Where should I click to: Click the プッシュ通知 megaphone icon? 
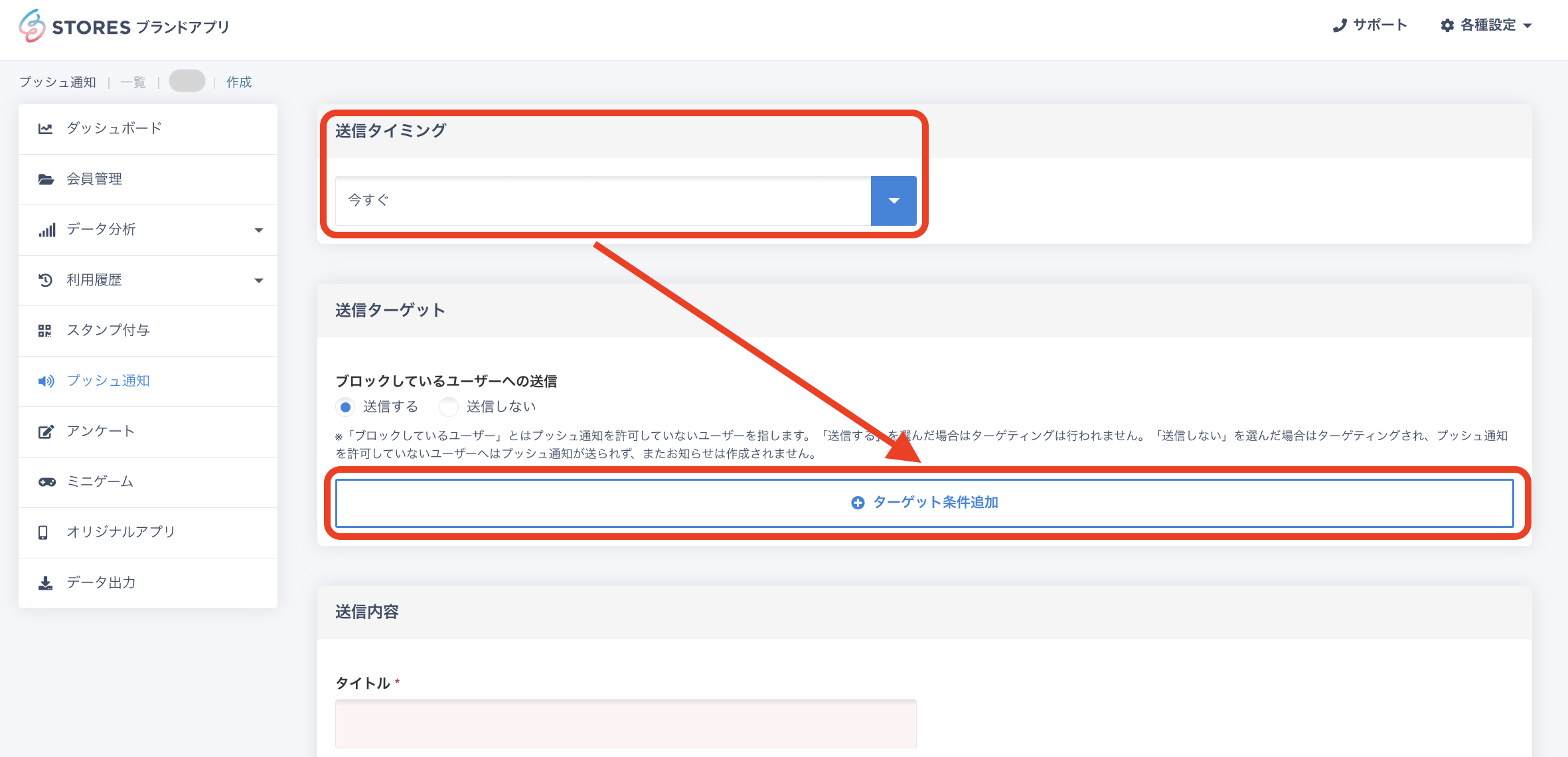pos(45,381)
